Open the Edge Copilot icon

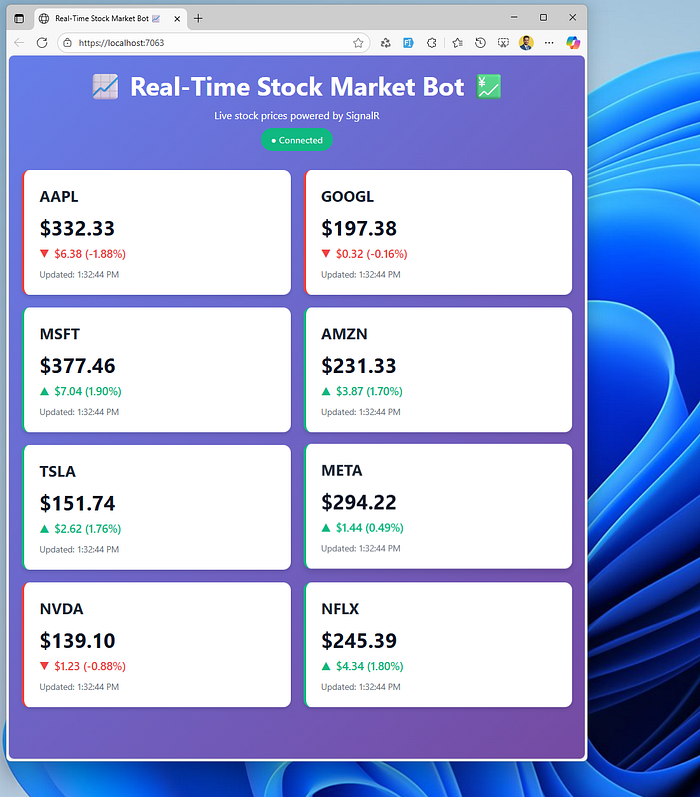pos(573,43)
